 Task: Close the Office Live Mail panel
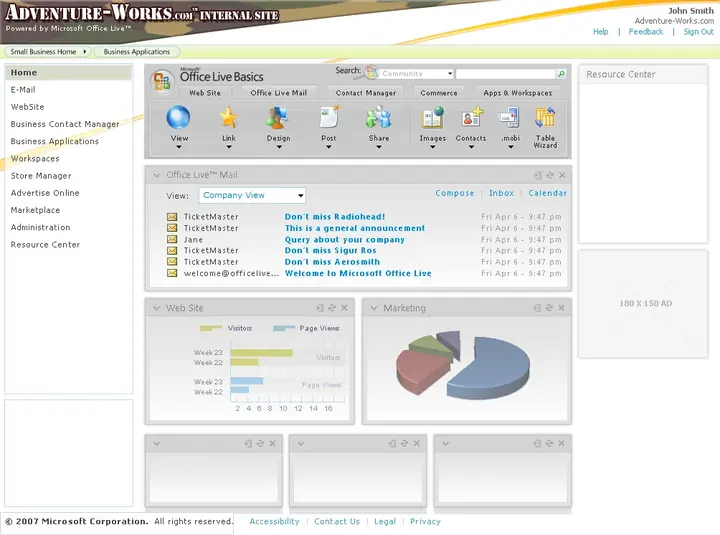click(x=562, y=175)
